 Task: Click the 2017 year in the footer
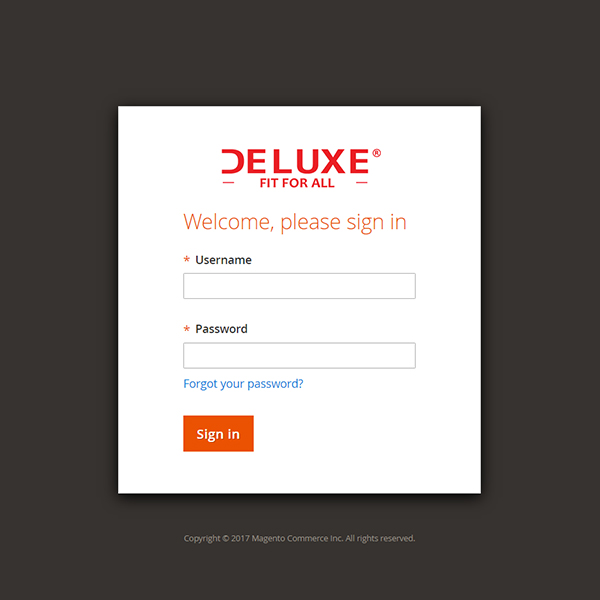pos(240,538)
